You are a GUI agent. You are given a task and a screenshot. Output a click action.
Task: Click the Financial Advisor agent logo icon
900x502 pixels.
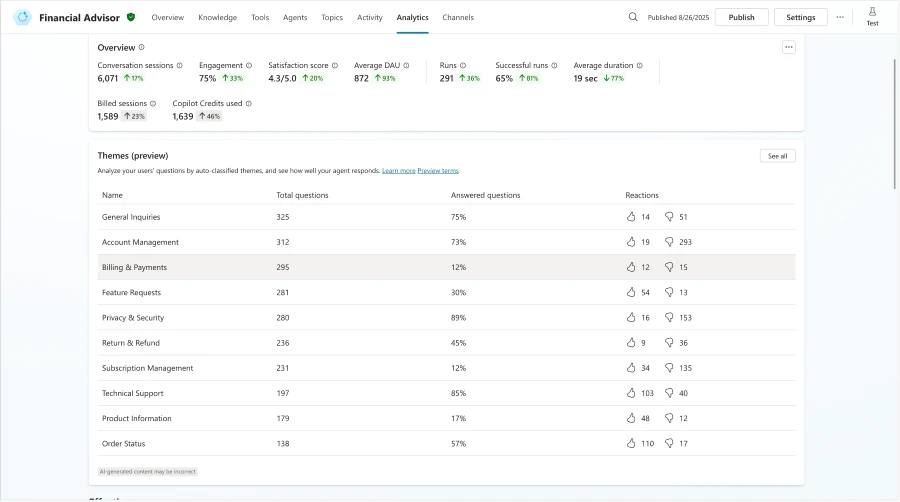pos(22,17)
